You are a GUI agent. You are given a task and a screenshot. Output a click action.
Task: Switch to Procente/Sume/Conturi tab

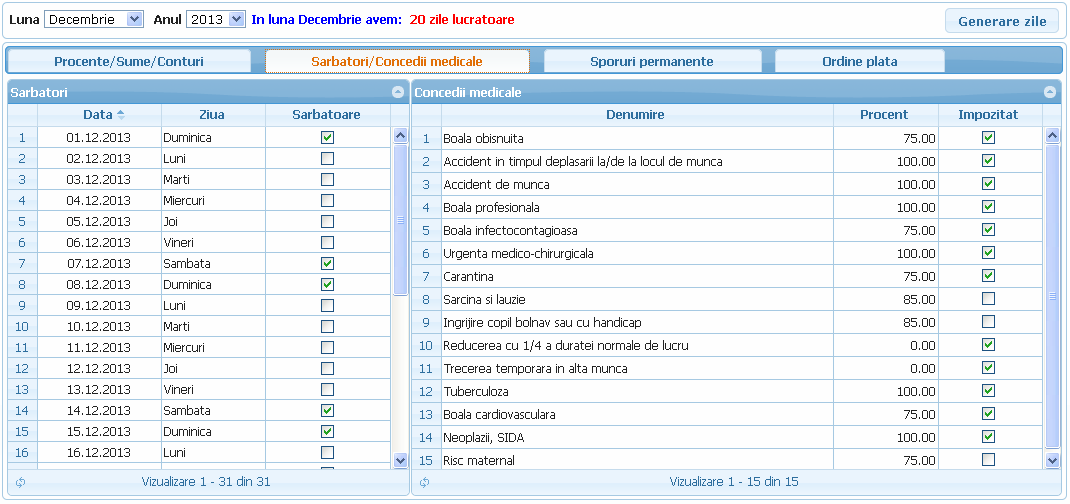tap(129, 61)
